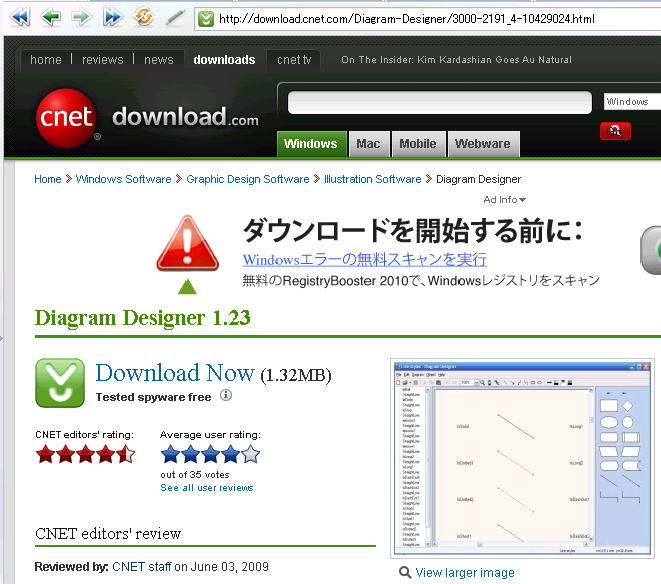The image size is (661, 584).
Task: Open the cnet tv nav item
Action: coord(294,59)
